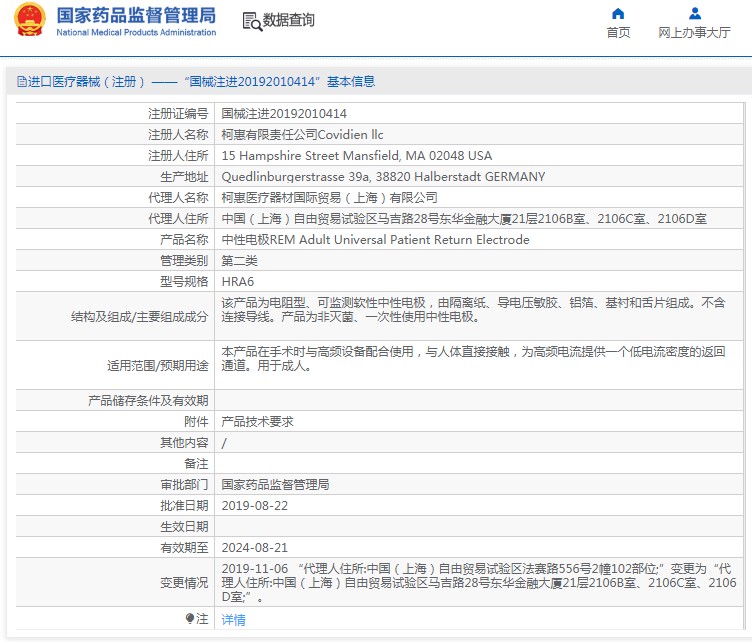The width and height of the screenshot is (752, 642).
Task: Open the 详情 details link
Action: (233, 620)
